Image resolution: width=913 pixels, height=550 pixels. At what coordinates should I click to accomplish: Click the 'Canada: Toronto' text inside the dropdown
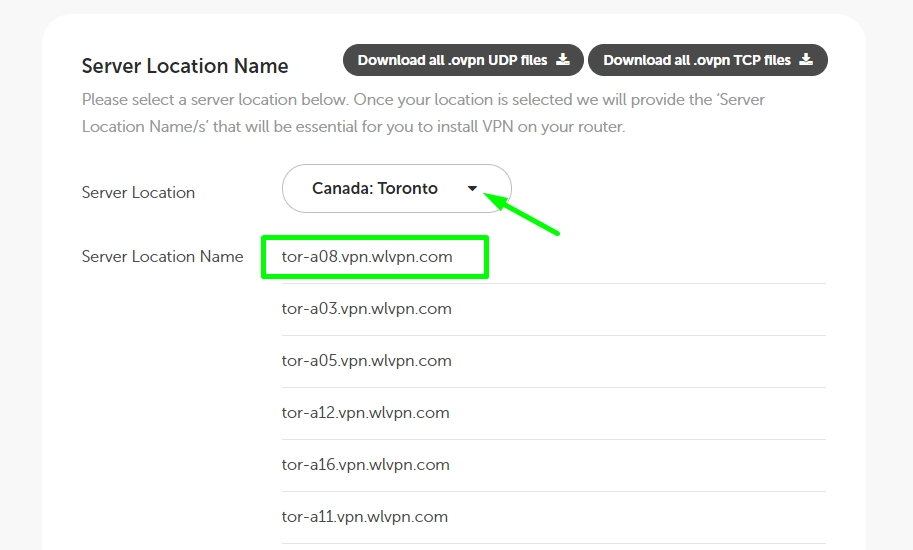tap(375, 188)
